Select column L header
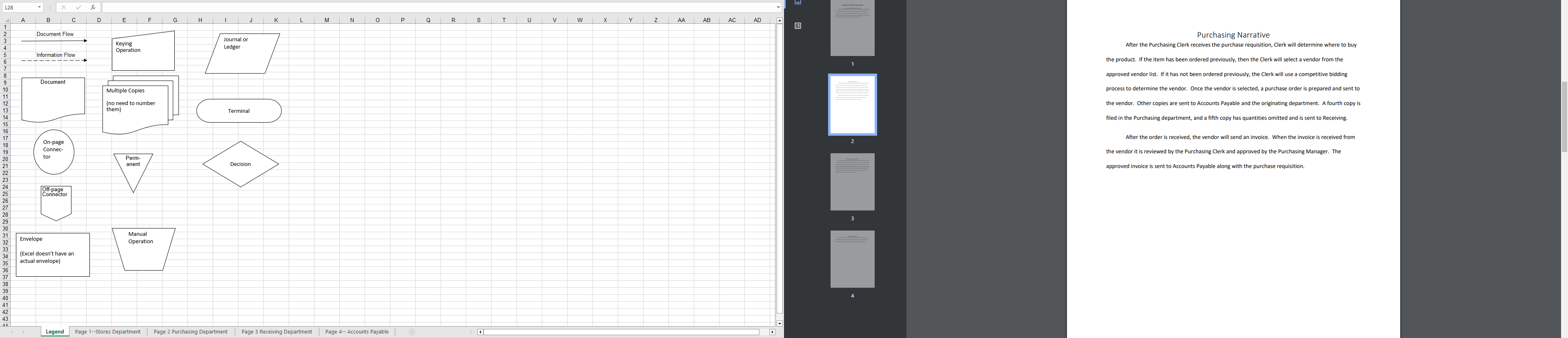 click(301, 20)
